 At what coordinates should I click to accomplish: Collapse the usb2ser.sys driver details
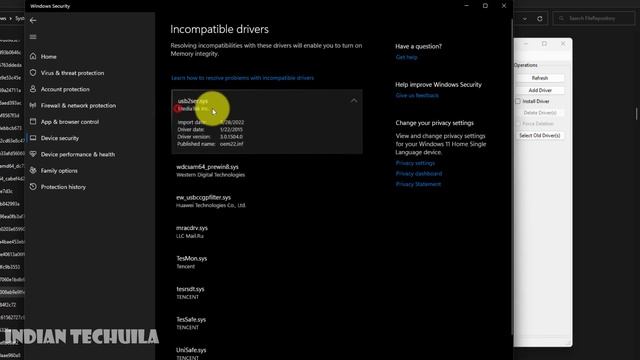(x=354, y=100)
